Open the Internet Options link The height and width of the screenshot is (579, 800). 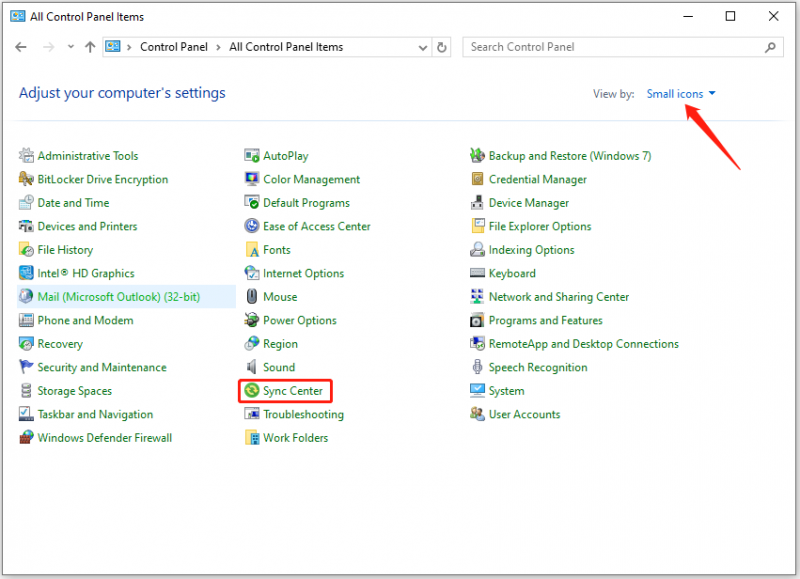304,273
